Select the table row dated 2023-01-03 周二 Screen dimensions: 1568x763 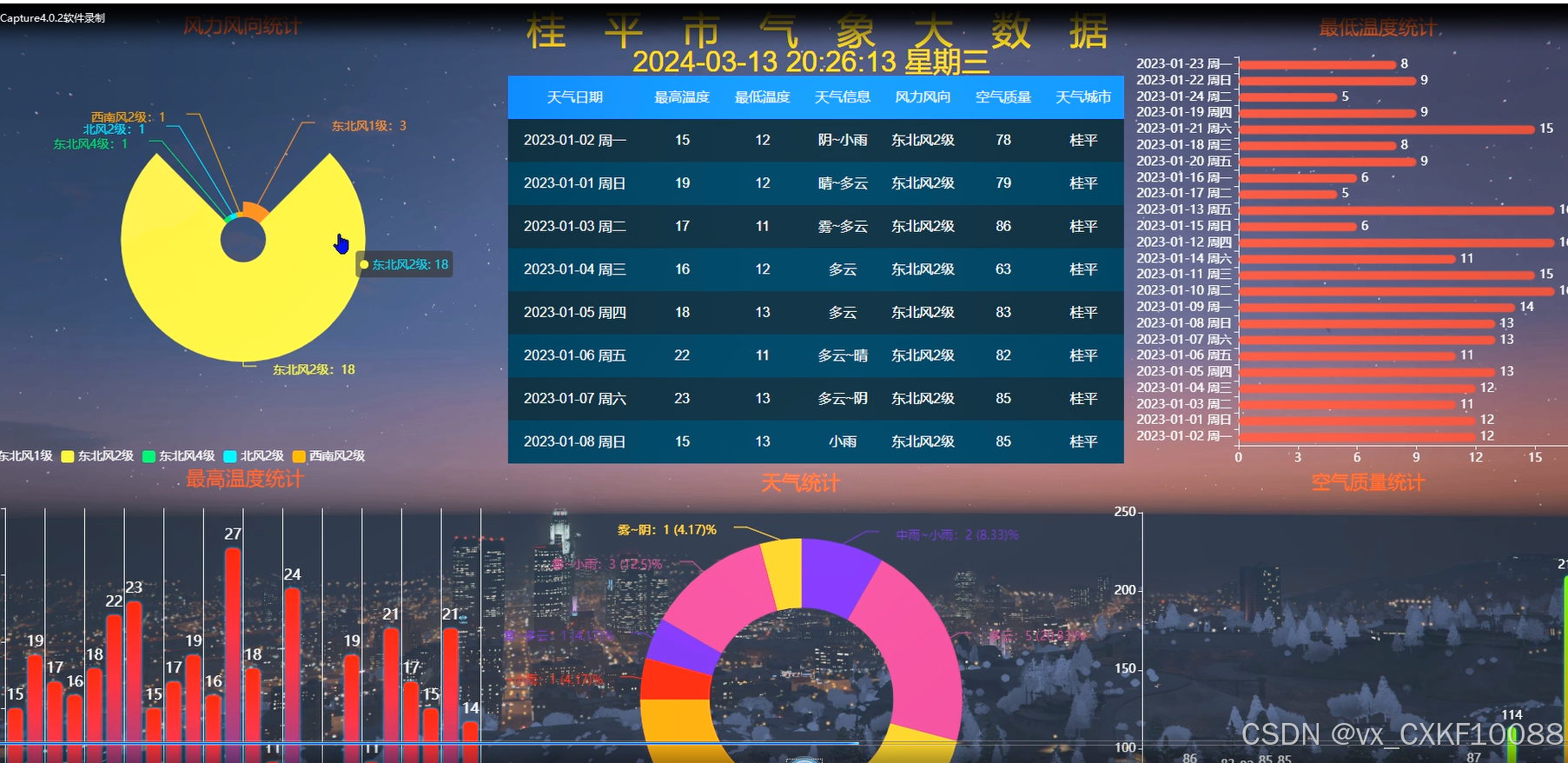click(816, 226)
